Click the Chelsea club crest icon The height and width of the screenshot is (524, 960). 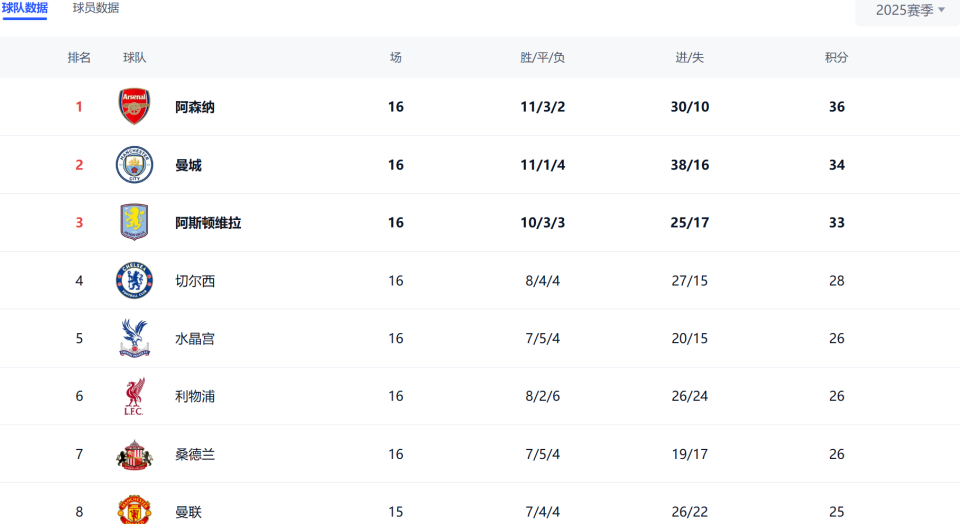134,281
